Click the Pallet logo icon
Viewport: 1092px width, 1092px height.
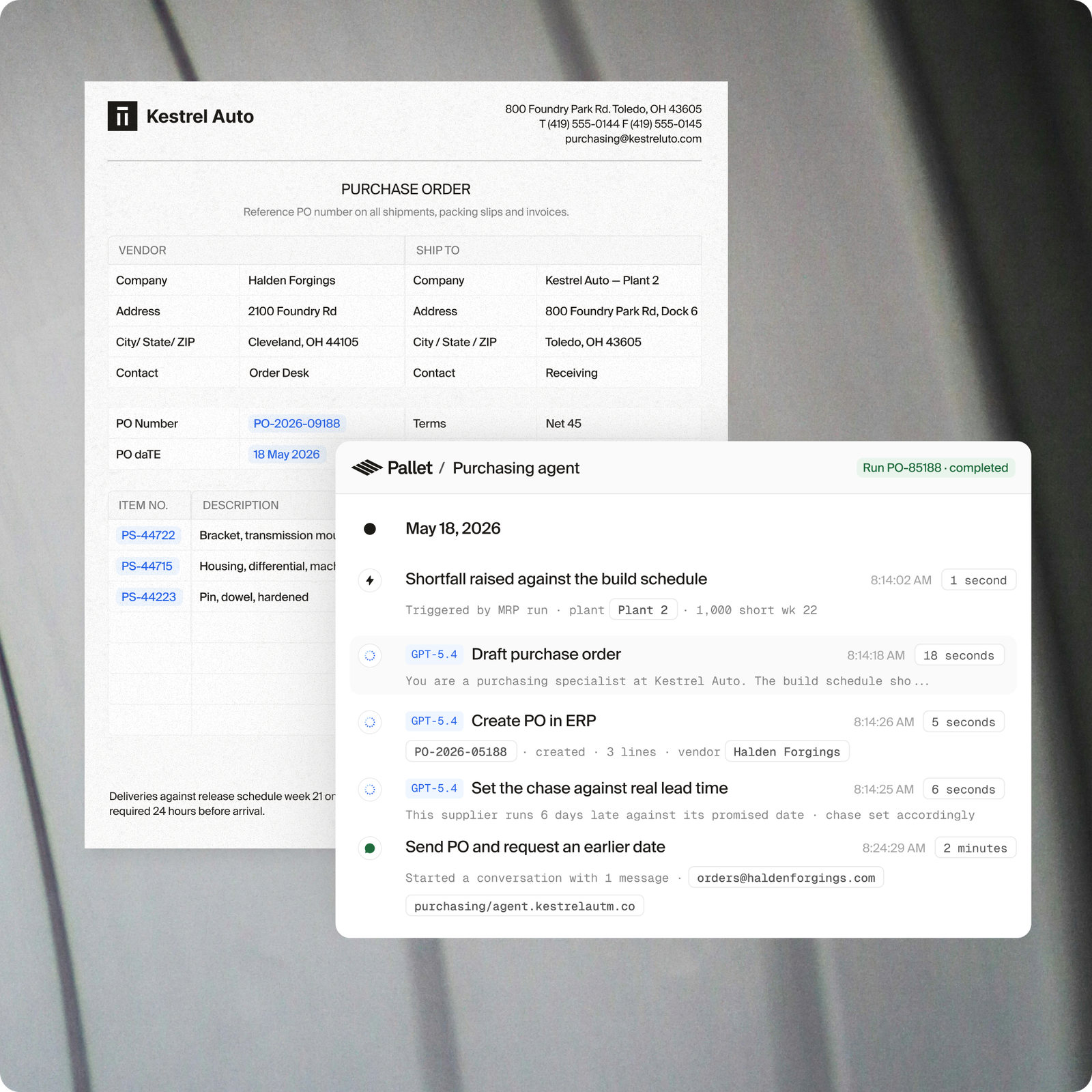(367, 468)
